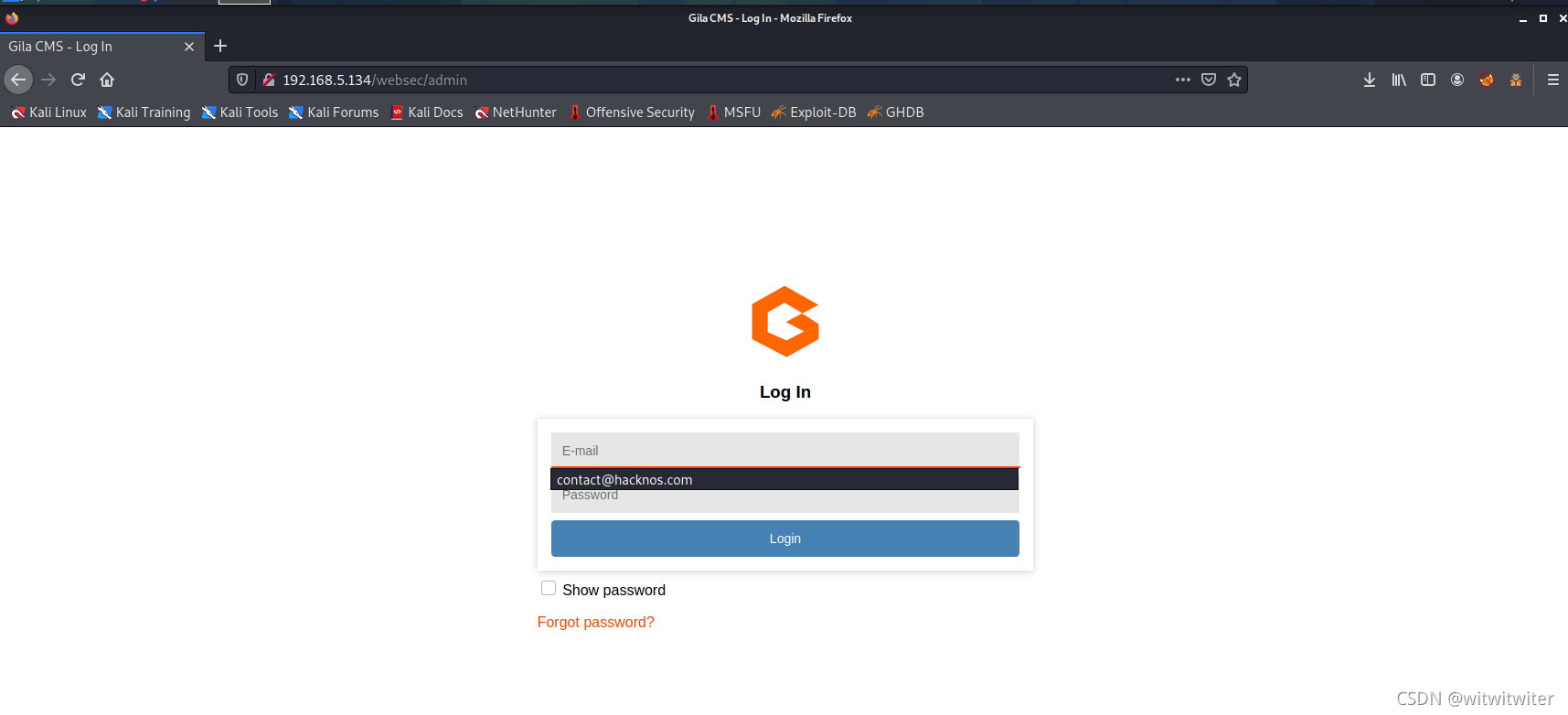Open Firefox Account icon
The width and height of the screenshot is (1568, 715).
[x=1457, y=80]
